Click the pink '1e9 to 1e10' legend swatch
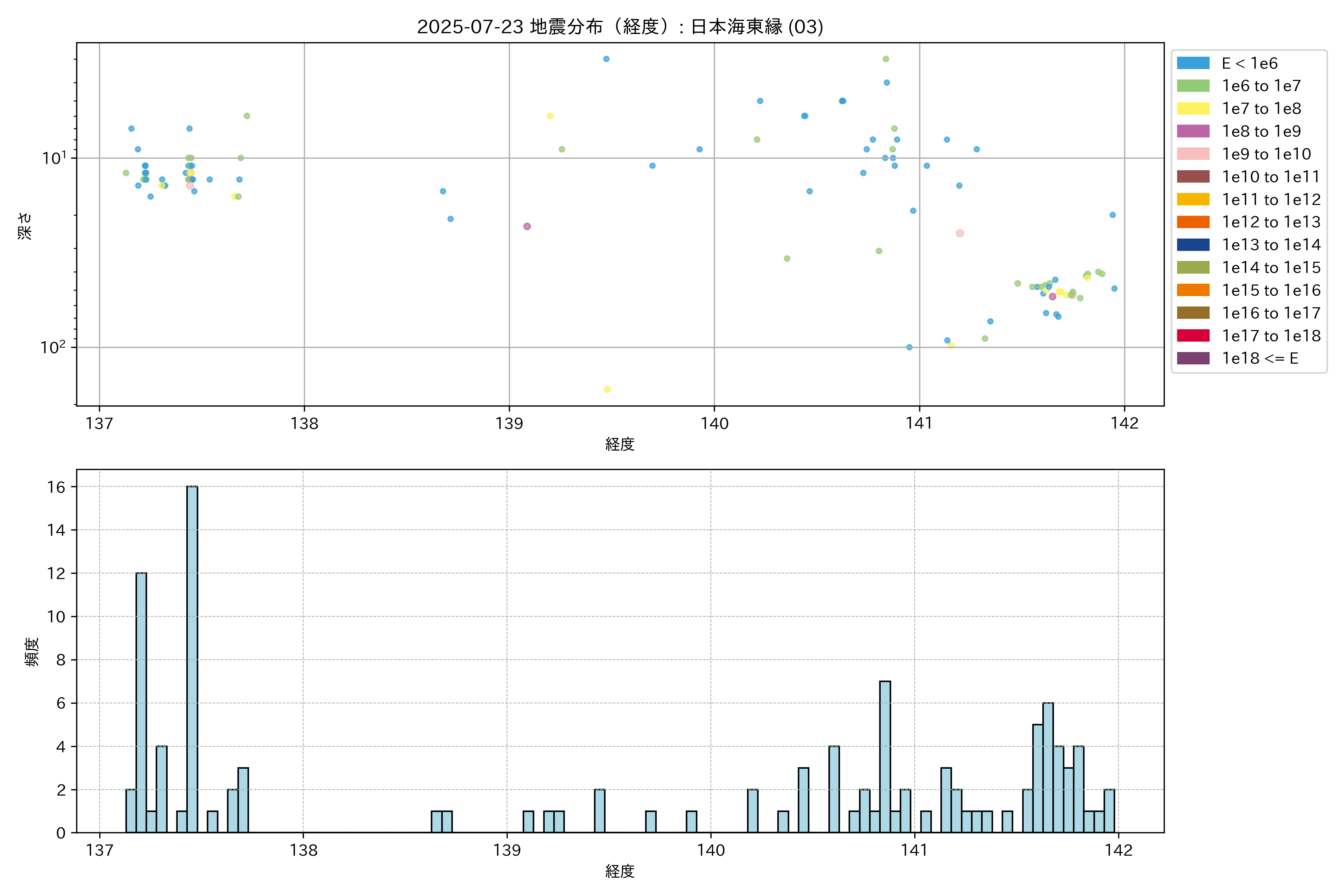The height and width of the screenshot is (896, 1344). pos(1192,154)
